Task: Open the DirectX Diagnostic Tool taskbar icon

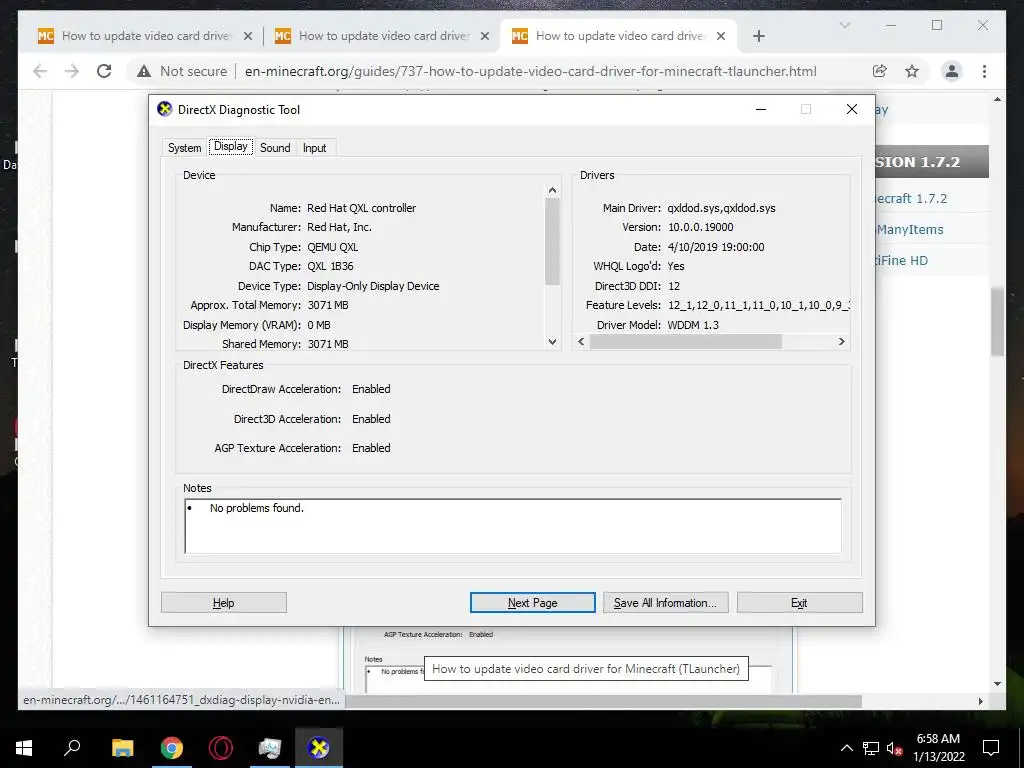Action: pos(319,748)
